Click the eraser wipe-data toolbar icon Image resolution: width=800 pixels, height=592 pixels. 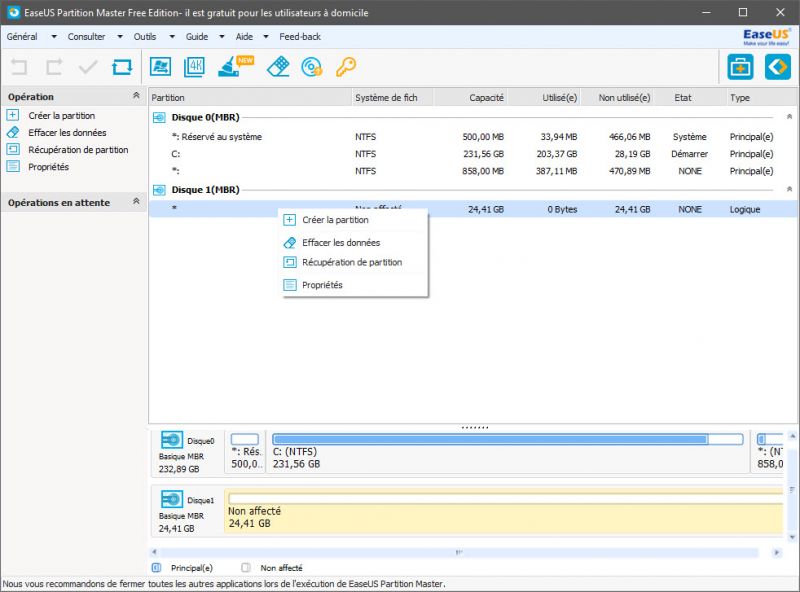pyautogui.click(x=278, y=68)
